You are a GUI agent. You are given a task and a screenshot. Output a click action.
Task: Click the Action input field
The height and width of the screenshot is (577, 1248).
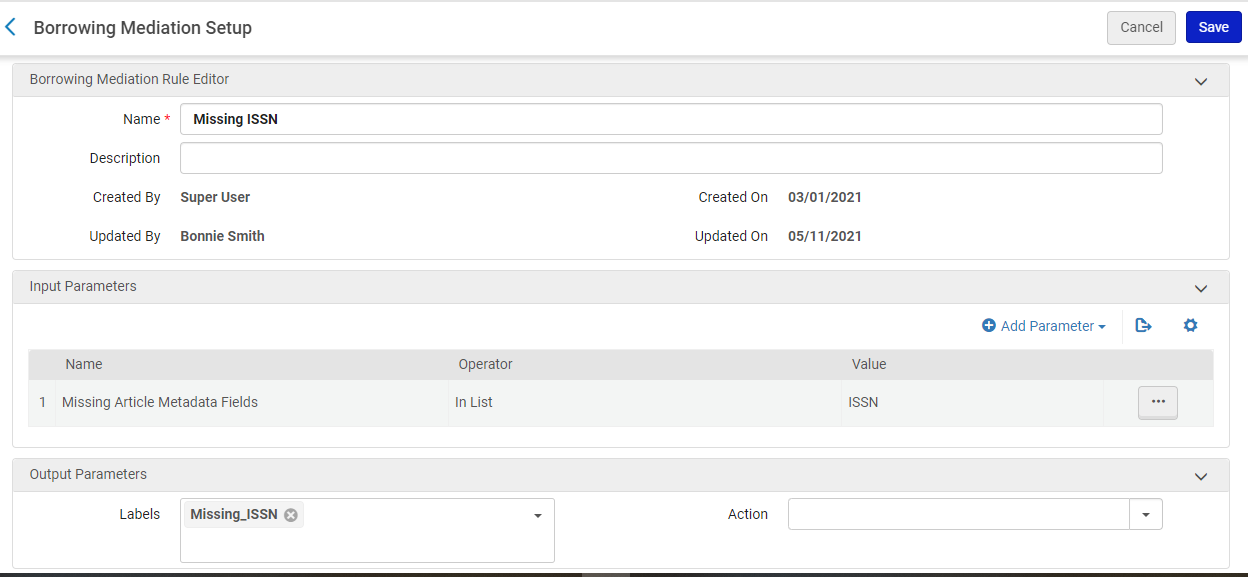tap(959, 515)
